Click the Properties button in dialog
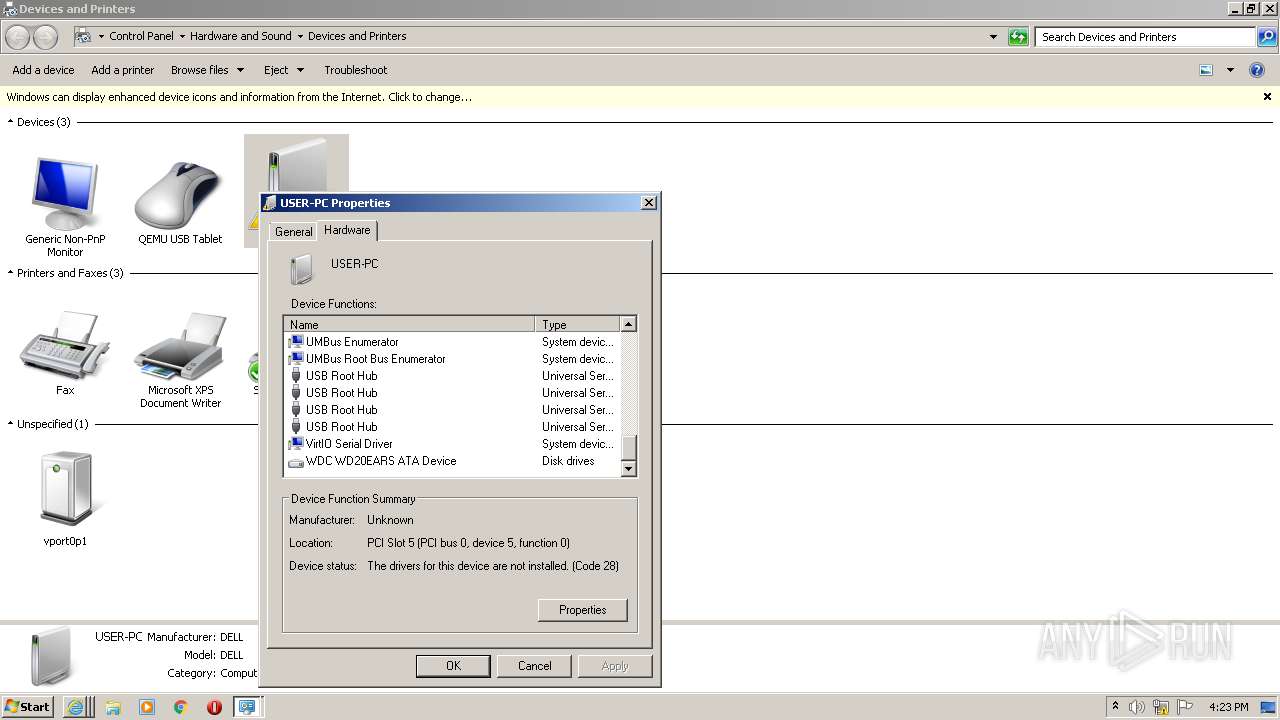 pos(582,610)
